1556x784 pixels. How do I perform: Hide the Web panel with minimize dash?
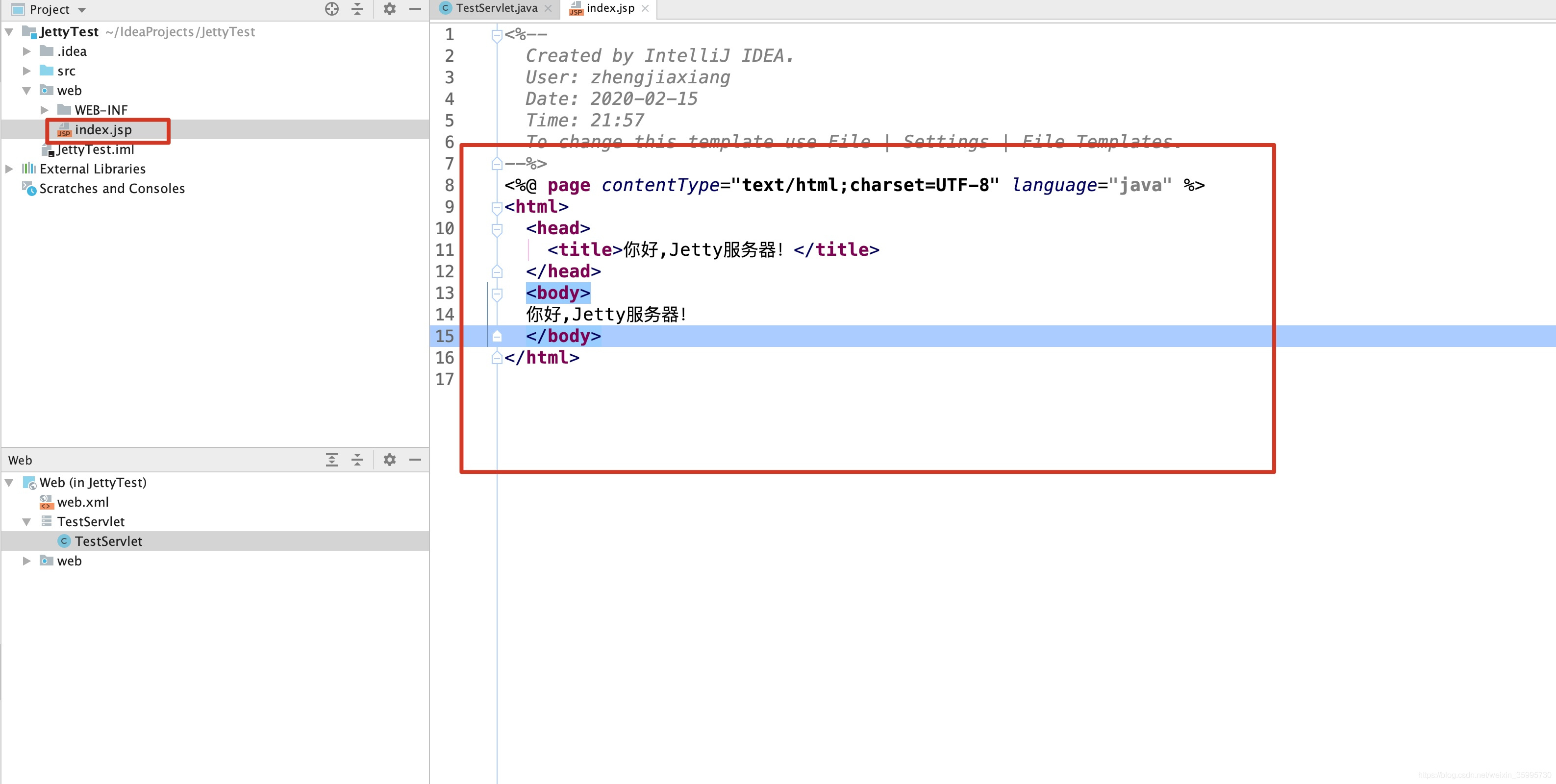[415, 460]
